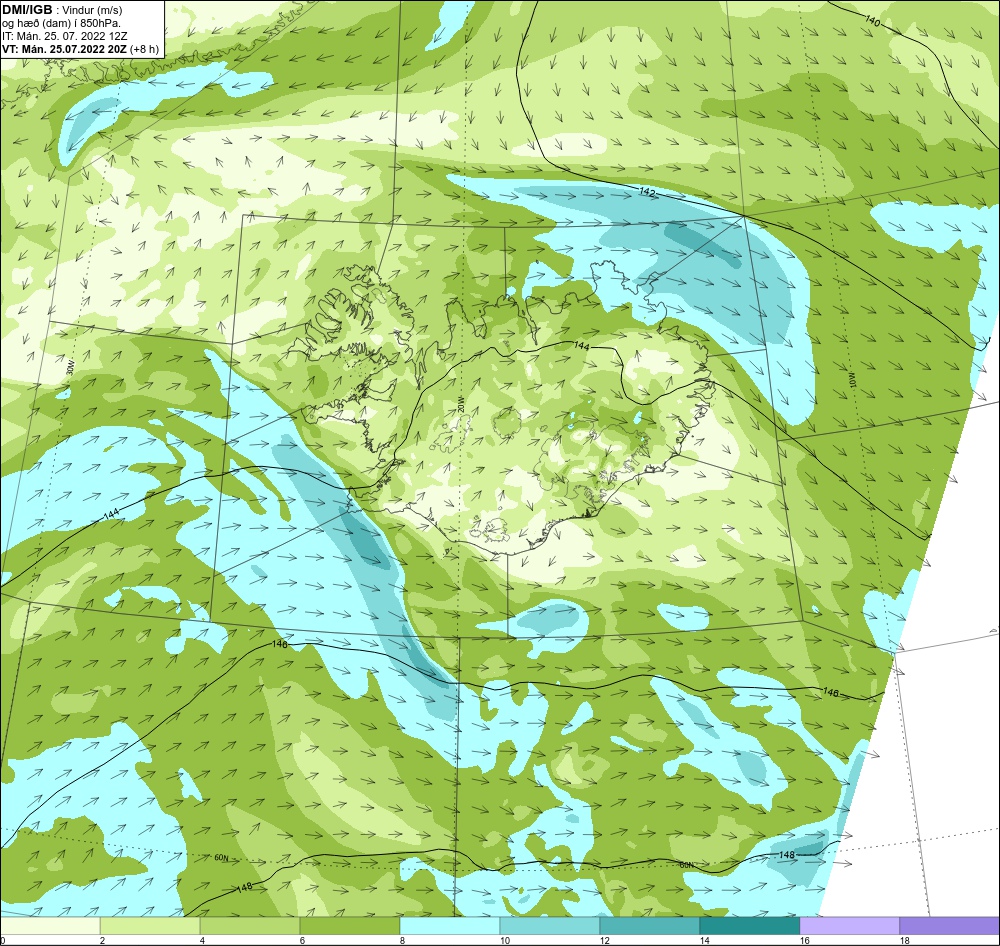Click the '144' contour label over northern Iceland
Image resolution: width=1000 pixels, height=946 pixels.
coord(581,346)
